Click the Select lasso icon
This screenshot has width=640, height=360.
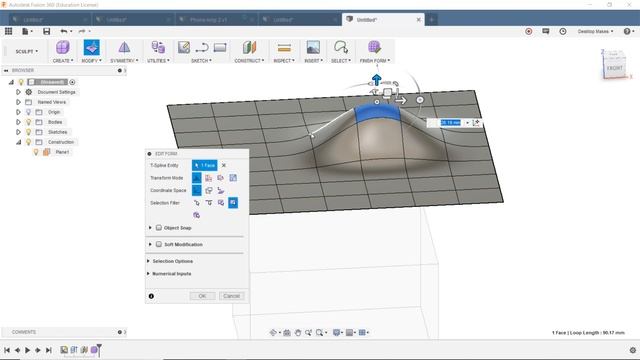click(341, 48)
